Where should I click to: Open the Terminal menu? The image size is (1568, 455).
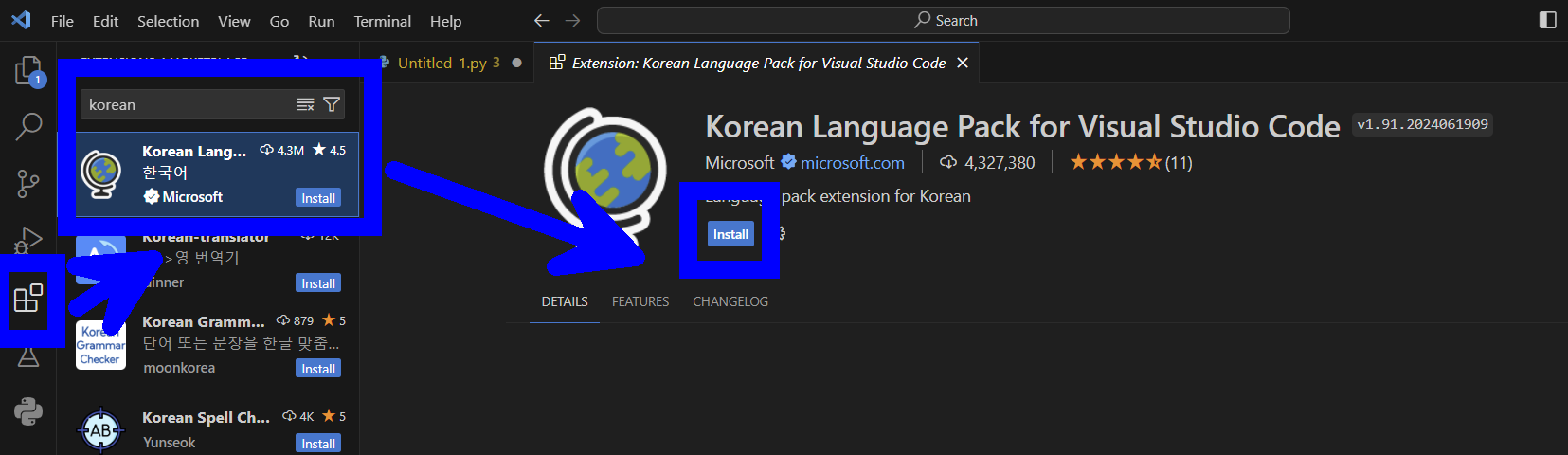[382, 21]
